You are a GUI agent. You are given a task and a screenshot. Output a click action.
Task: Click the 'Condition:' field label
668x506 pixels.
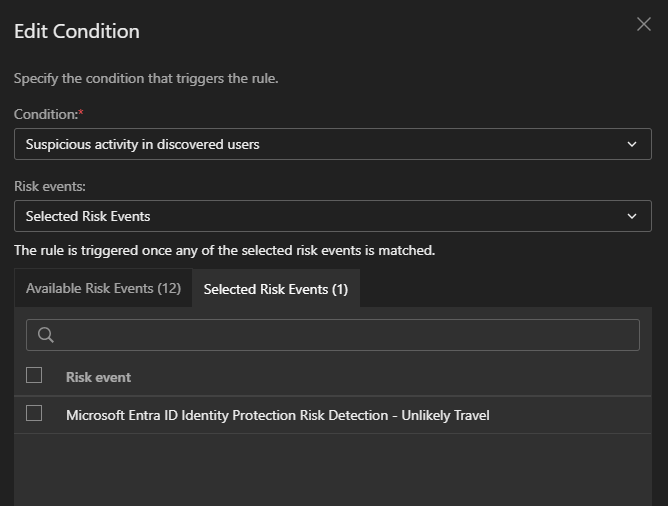coord(45,114)
